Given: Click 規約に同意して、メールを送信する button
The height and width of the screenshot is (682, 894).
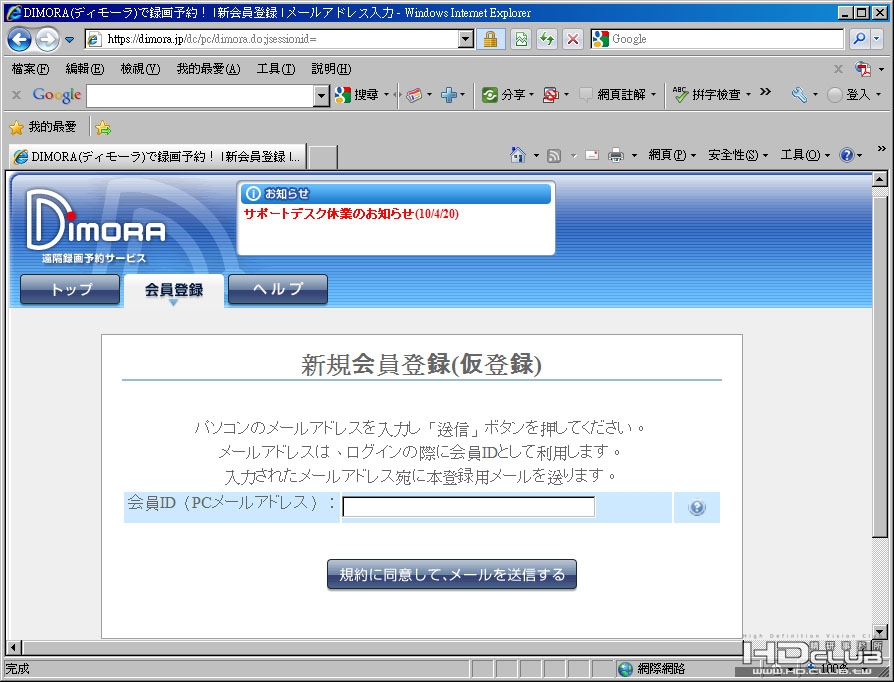Looking at the screenshot, I should (x=452, y=574).
